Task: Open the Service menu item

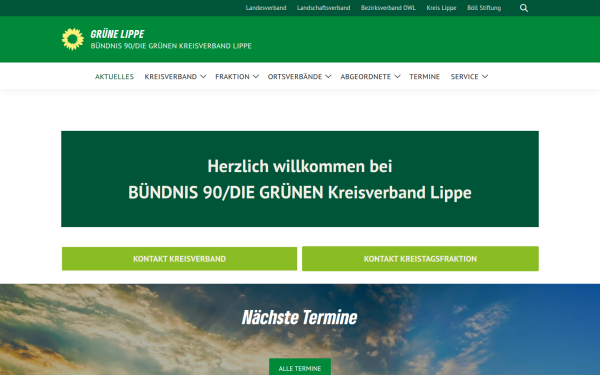Action: click(465, 77)
